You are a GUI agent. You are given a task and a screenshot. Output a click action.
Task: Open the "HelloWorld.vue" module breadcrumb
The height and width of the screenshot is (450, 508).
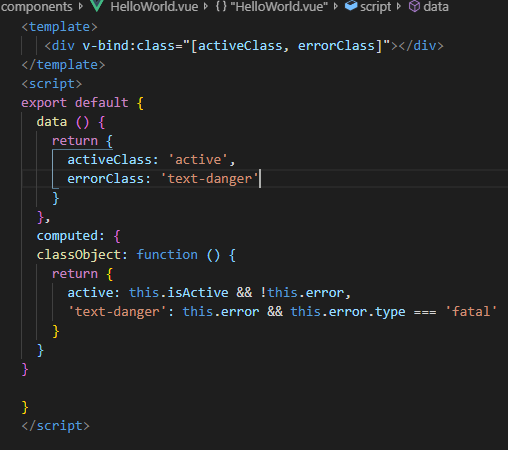click(x=279, y=7)
